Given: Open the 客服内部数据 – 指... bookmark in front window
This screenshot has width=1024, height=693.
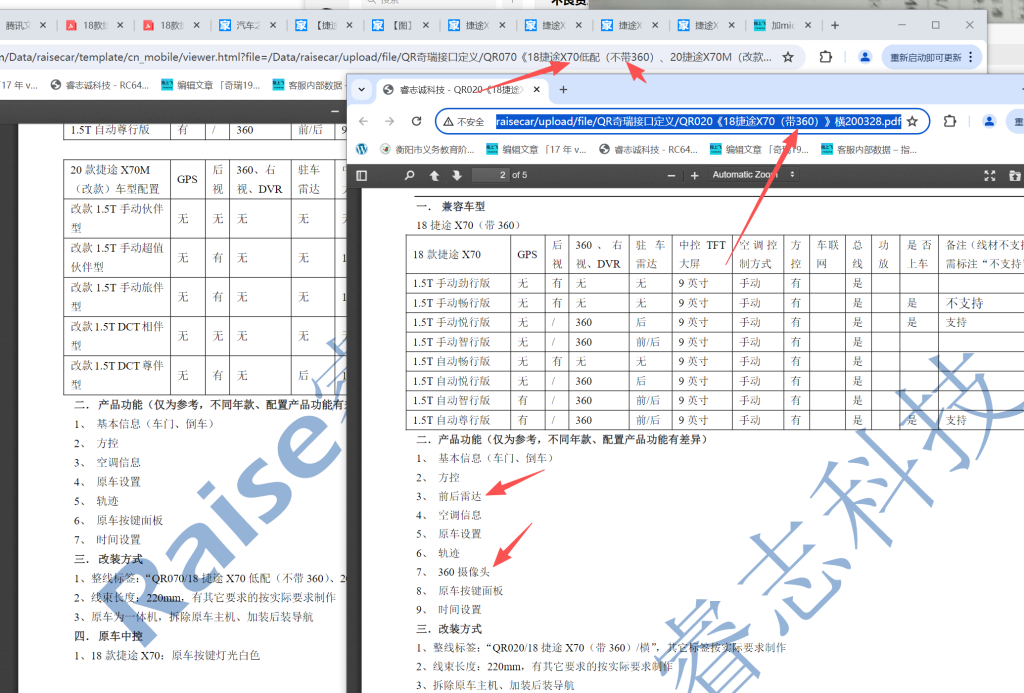Looking at the screenshot, I should point(869,150).
